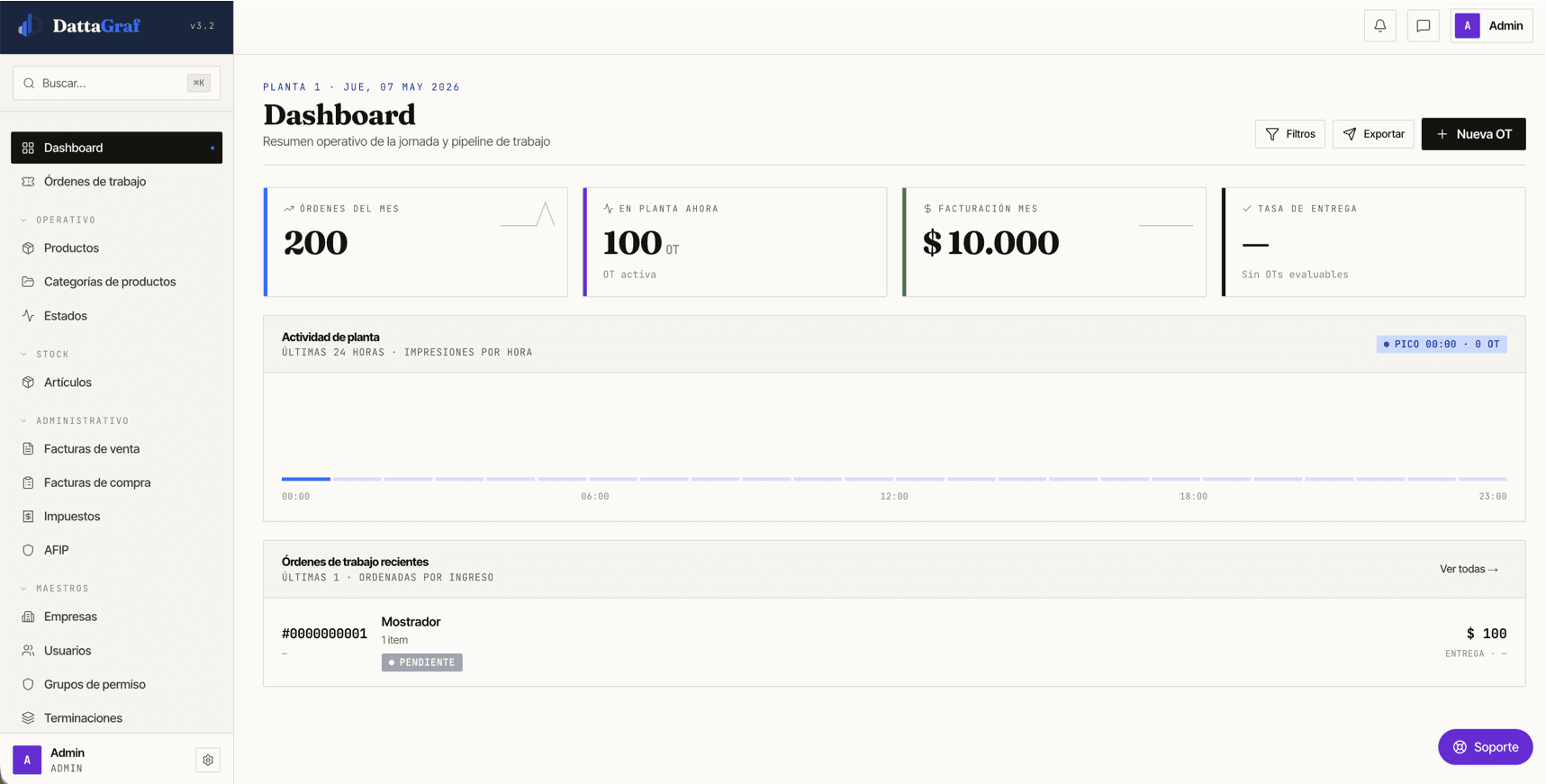Viewport: 1546px width, 784px height.
Task: Click the search magnifier icon
Action: tap(29, 83)
